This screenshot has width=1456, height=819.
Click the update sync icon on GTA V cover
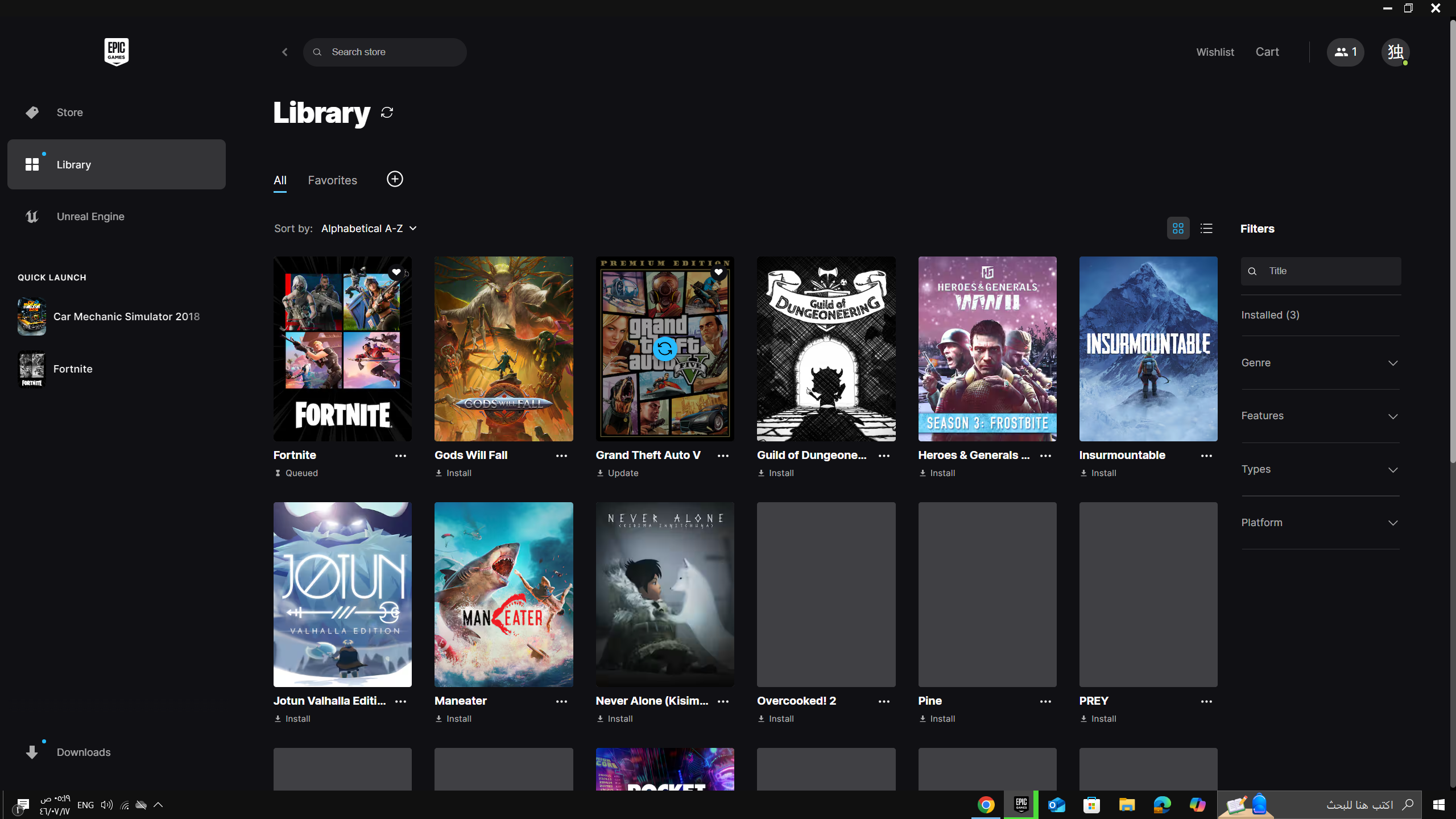pos(665,349)
